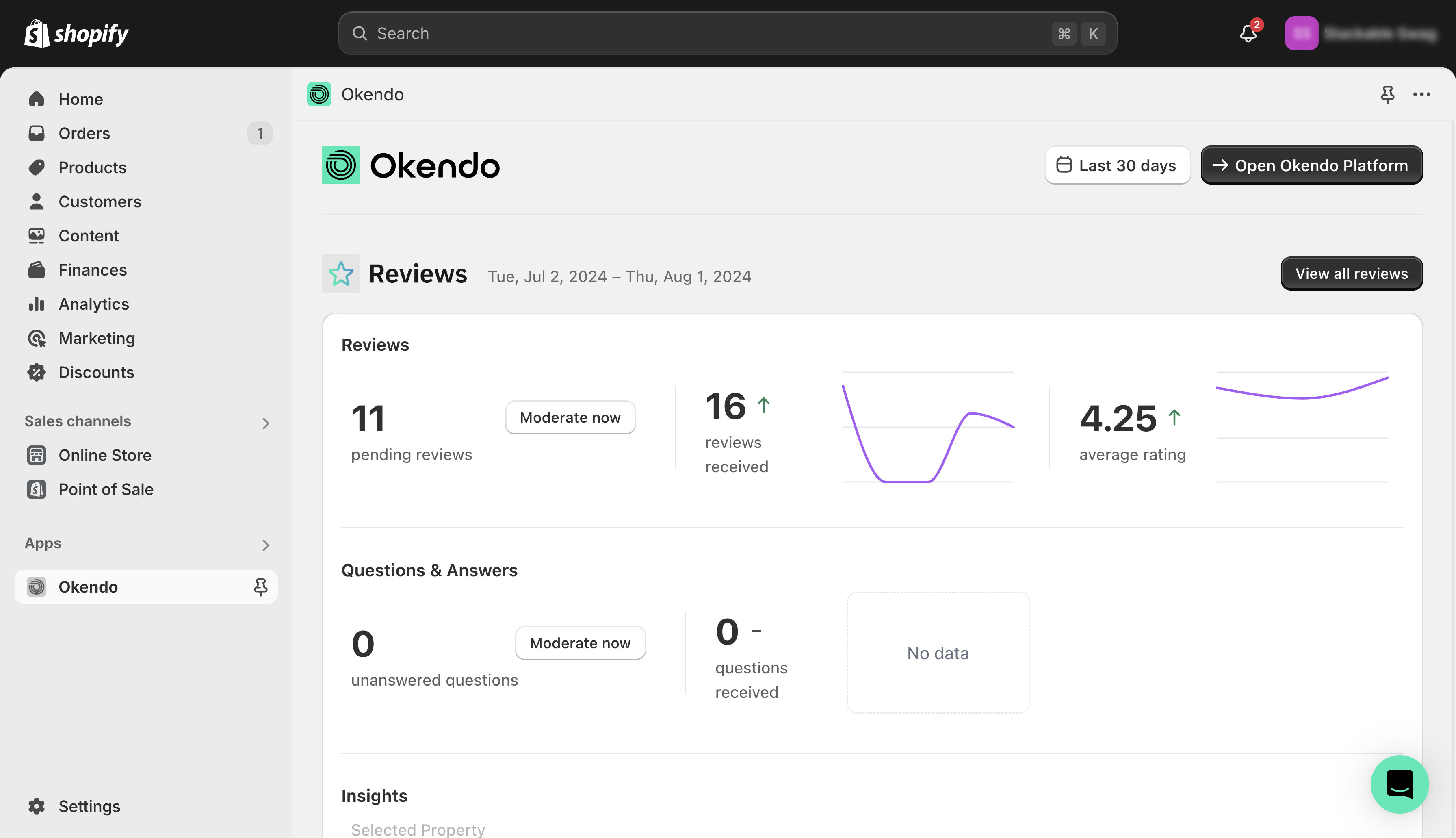Click the Questions & Answers heading
Screen dimensions: 1456x838
[429, 570]
